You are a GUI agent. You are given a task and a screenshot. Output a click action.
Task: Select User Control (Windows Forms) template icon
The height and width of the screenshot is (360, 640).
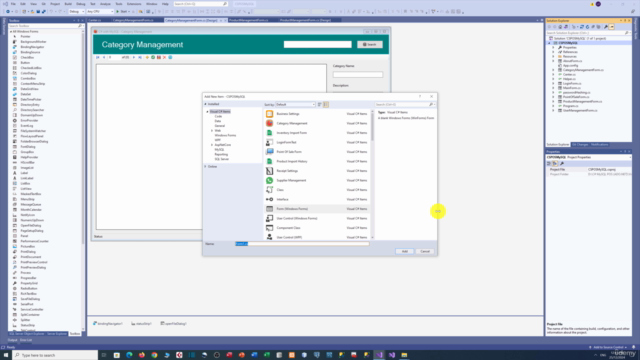pos(269,218)
